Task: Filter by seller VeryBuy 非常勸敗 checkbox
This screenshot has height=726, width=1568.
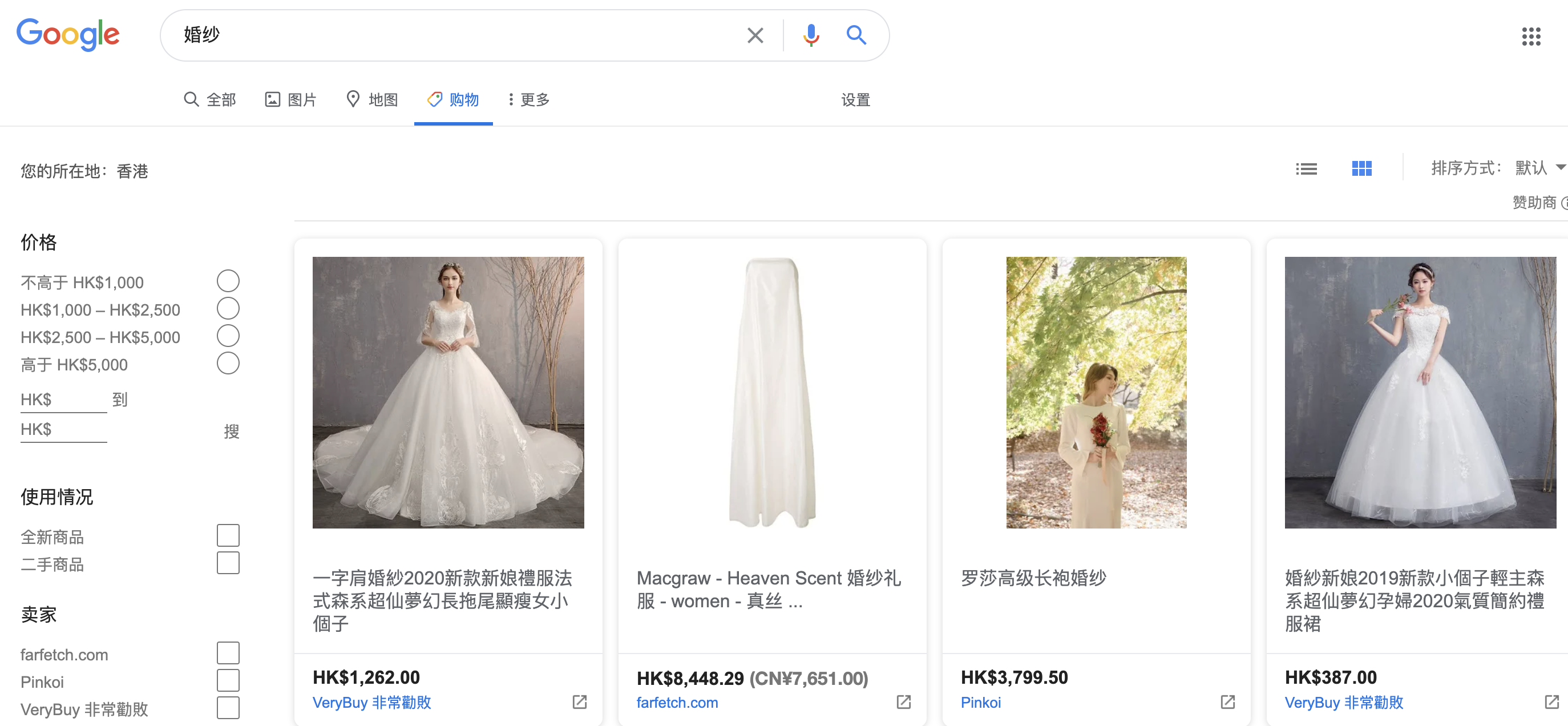Action: (228, 708)
